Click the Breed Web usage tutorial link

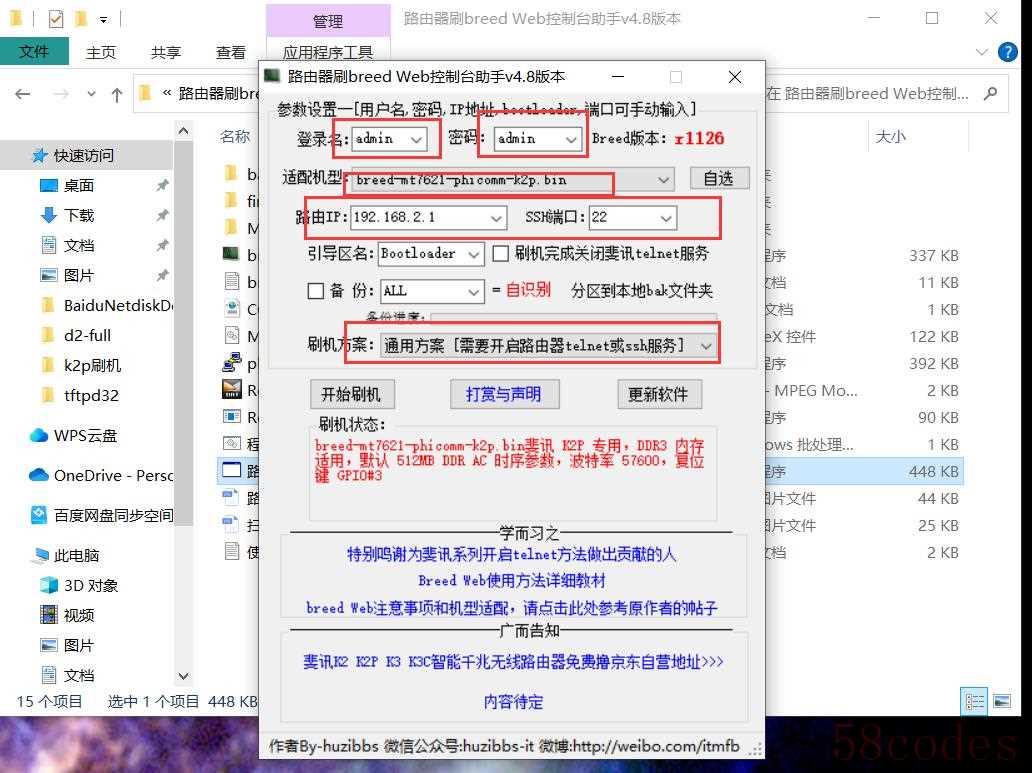pyautogui.click(x=512, y=581)
